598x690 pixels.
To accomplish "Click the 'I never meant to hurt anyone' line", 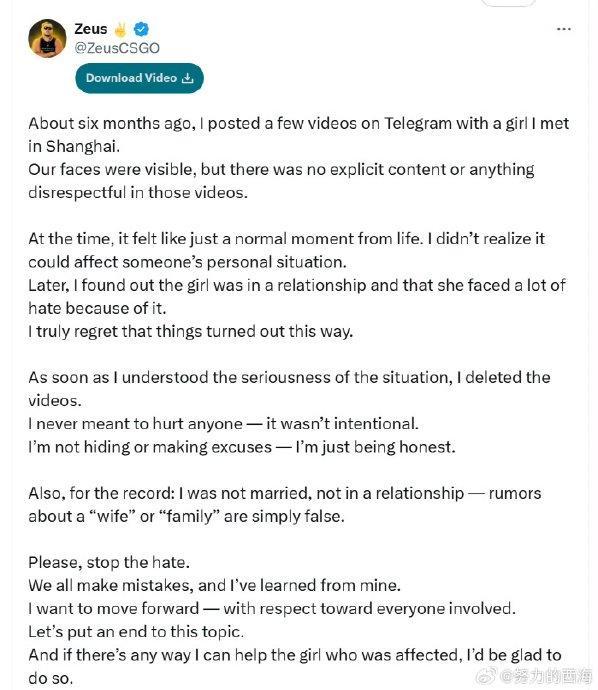I will [224, 424].
